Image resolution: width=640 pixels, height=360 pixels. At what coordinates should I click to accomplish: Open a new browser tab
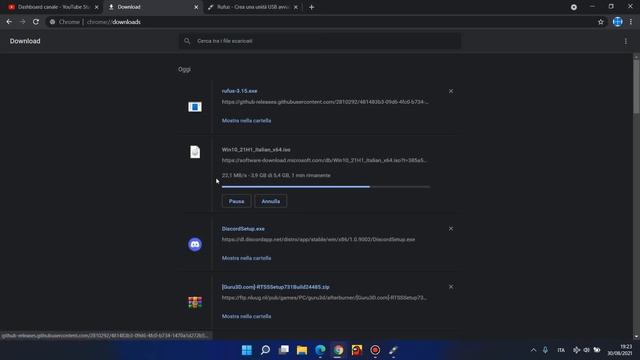point(311,7)
